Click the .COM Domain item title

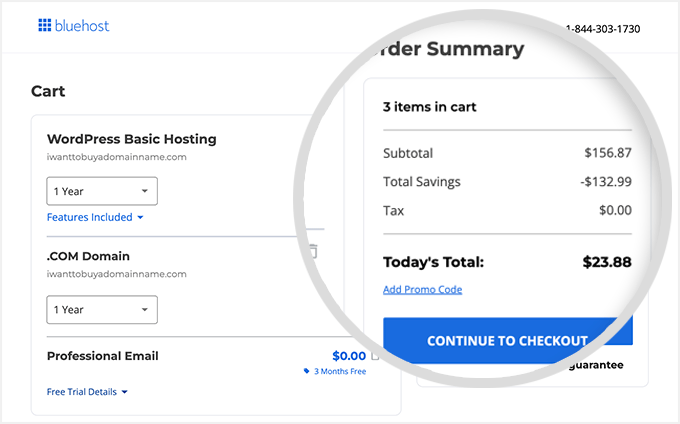click(88, 256)
